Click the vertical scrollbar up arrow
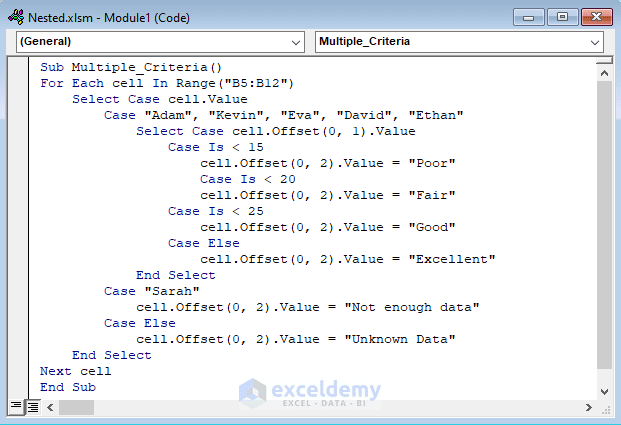This screenshot has width=621, height=425. [604, 73]
